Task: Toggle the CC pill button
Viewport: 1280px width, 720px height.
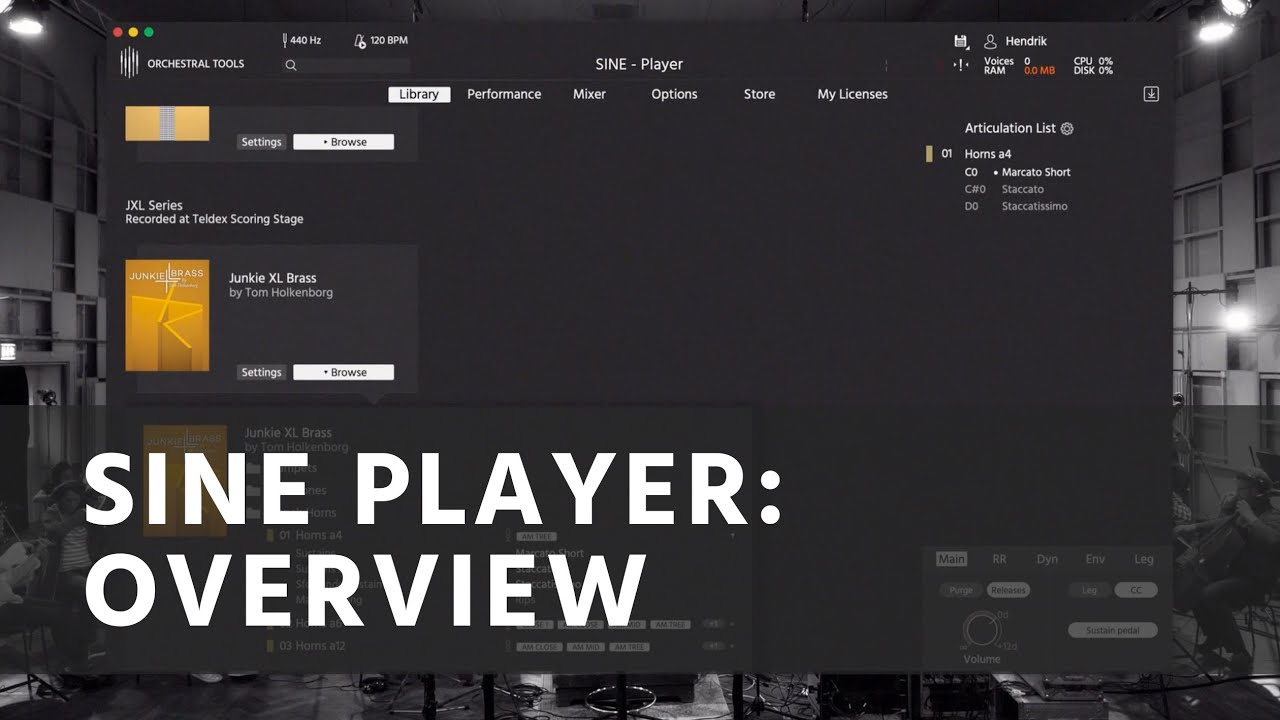Action: point(1136,590)
